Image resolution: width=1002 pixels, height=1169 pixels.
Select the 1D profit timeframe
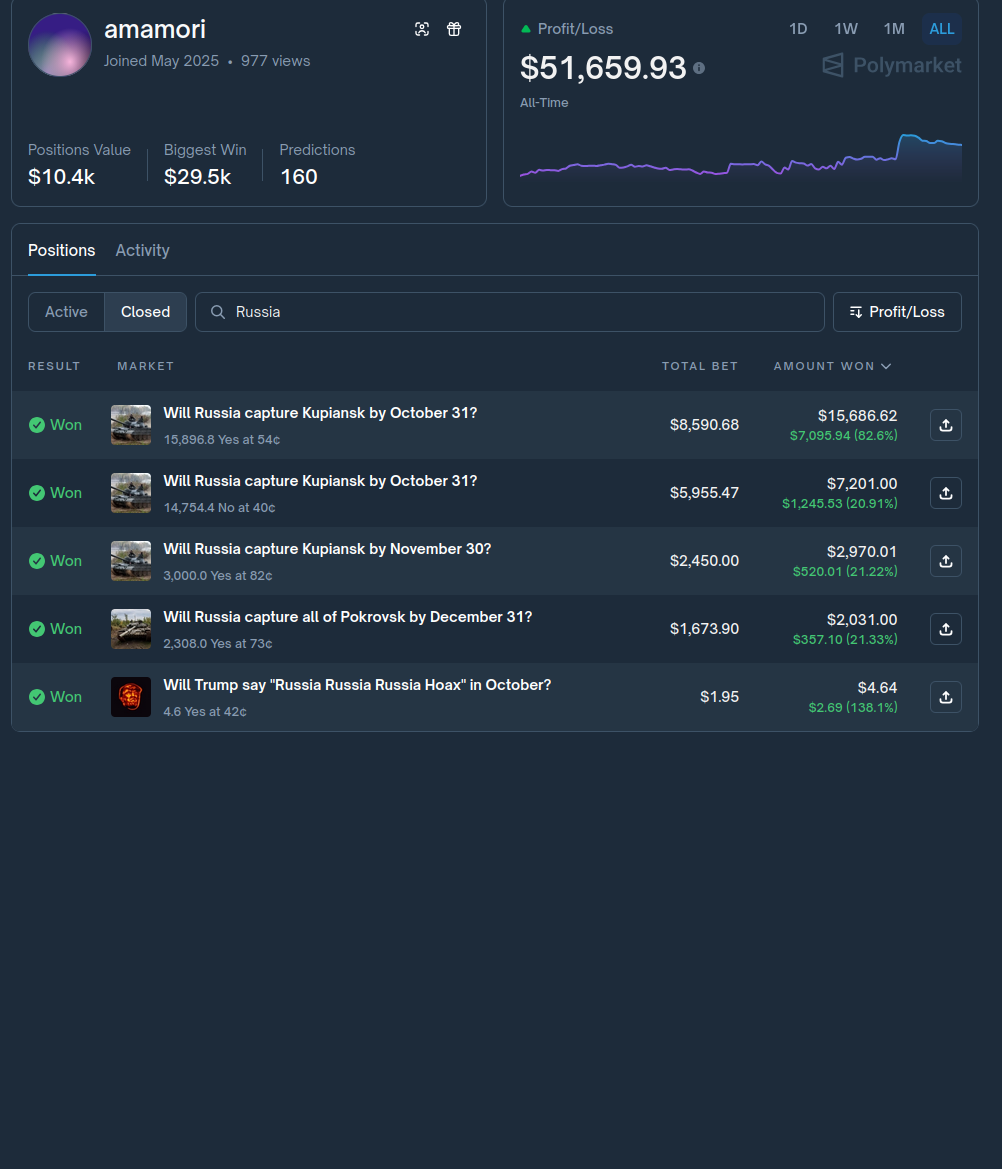point(798,29)
